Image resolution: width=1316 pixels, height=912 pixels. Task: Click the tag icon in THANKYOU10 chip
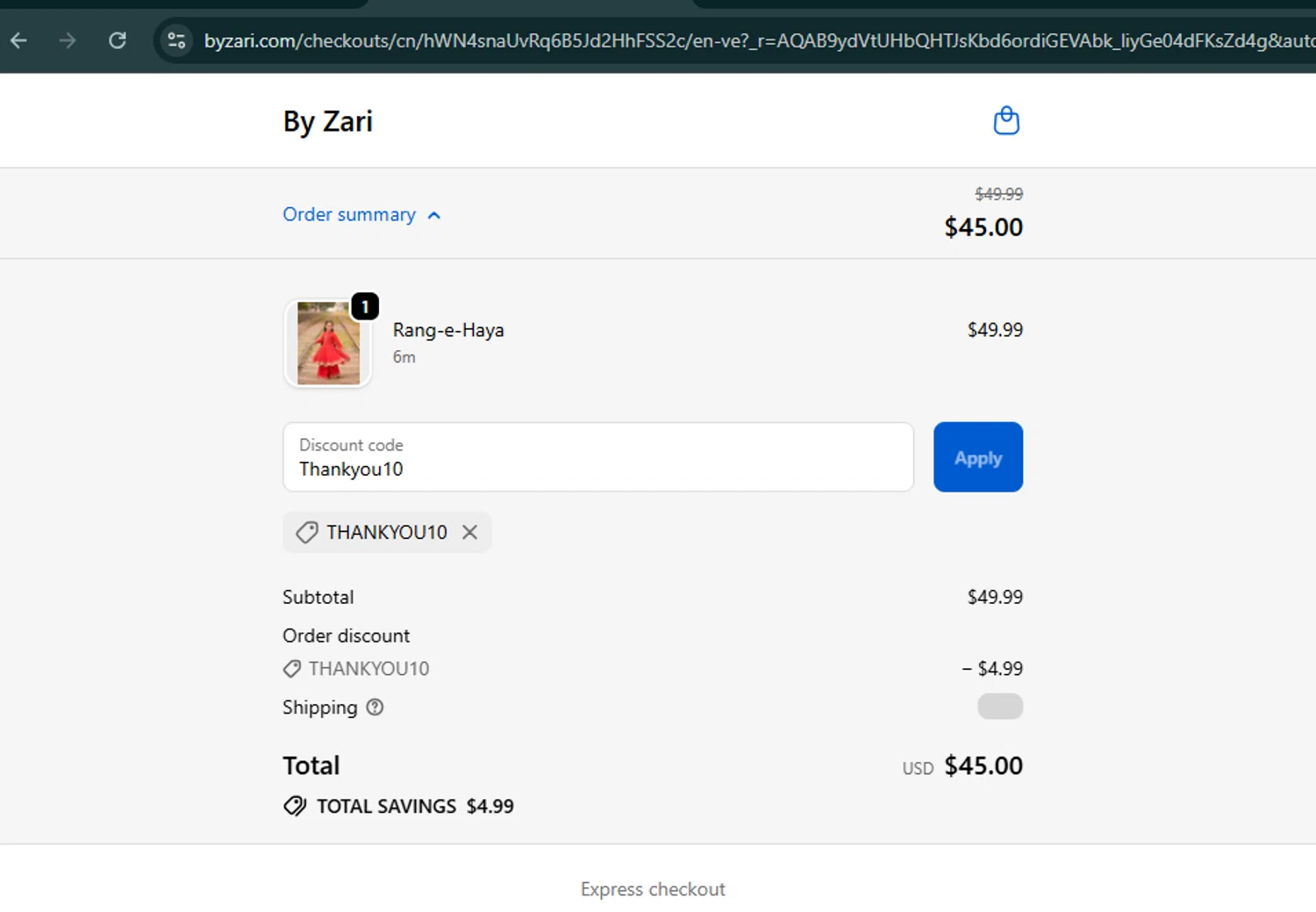click(x=306, y=532)
